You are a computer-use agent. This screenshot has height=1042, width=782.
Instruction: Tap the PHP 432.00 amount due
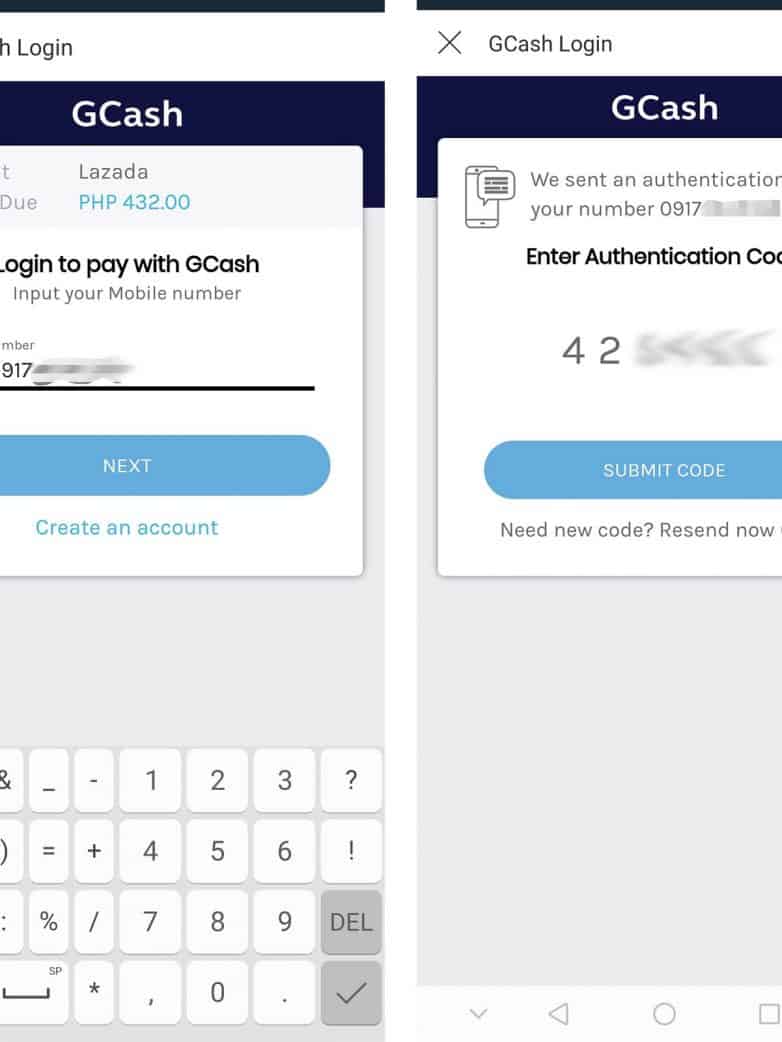pyautogui.click(x=134, y=202)
